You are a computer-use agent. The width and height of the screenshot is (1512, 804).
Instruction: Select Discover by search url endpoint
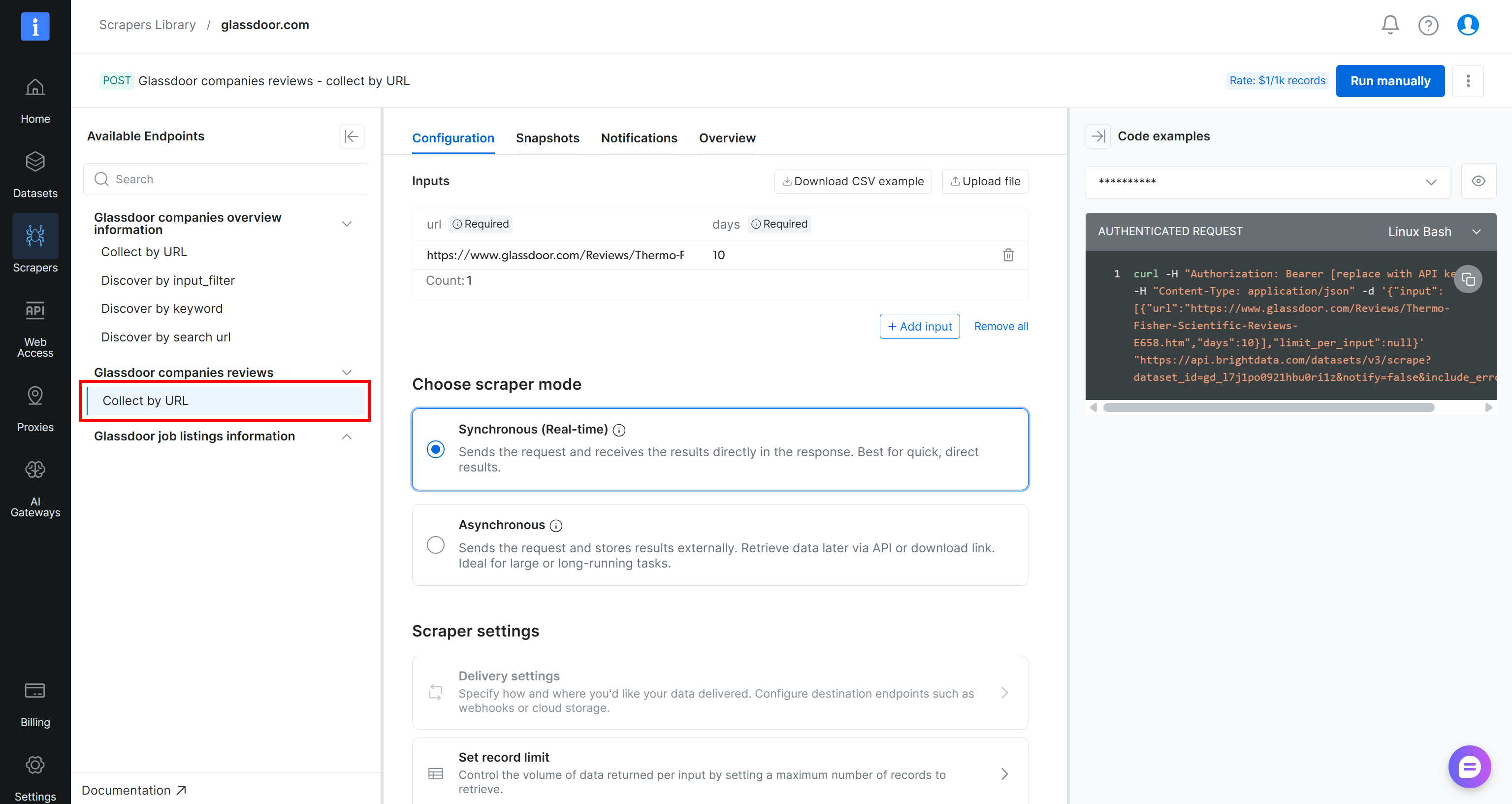point(165,337)
